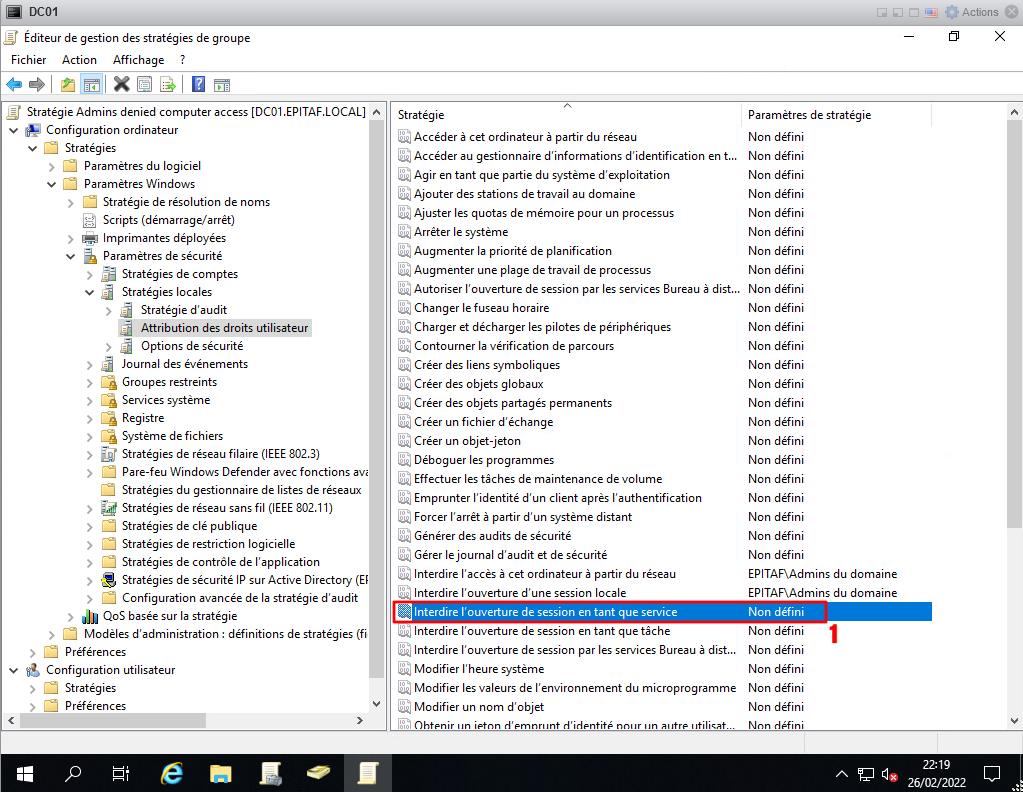The image size is (1023, 792).
Task: Expand the Stratégies de comptes node
Action: click(90, 274)
